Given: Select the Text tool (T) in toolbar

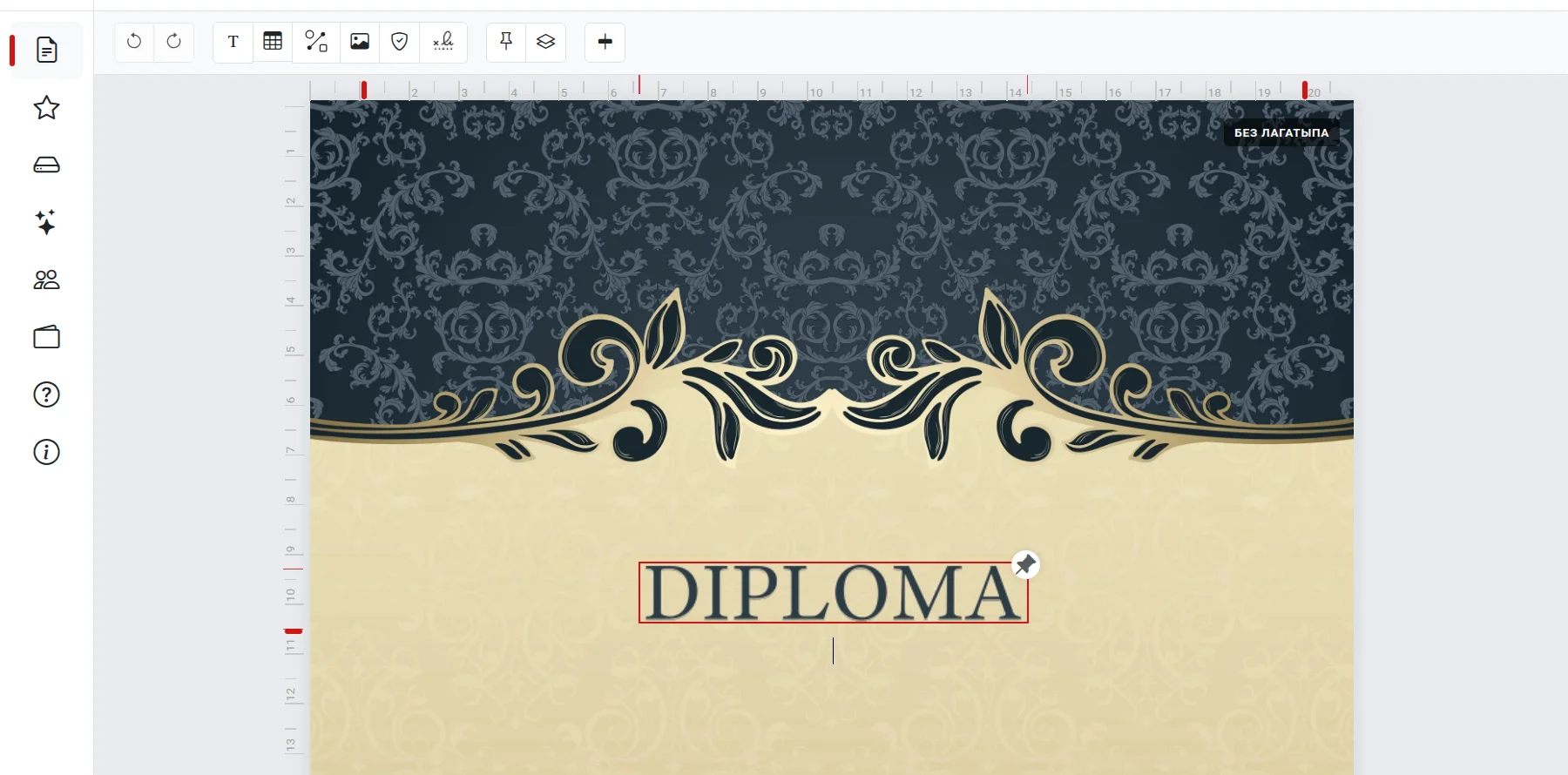Looking at the screenshot, I should [x=233, y=41].
